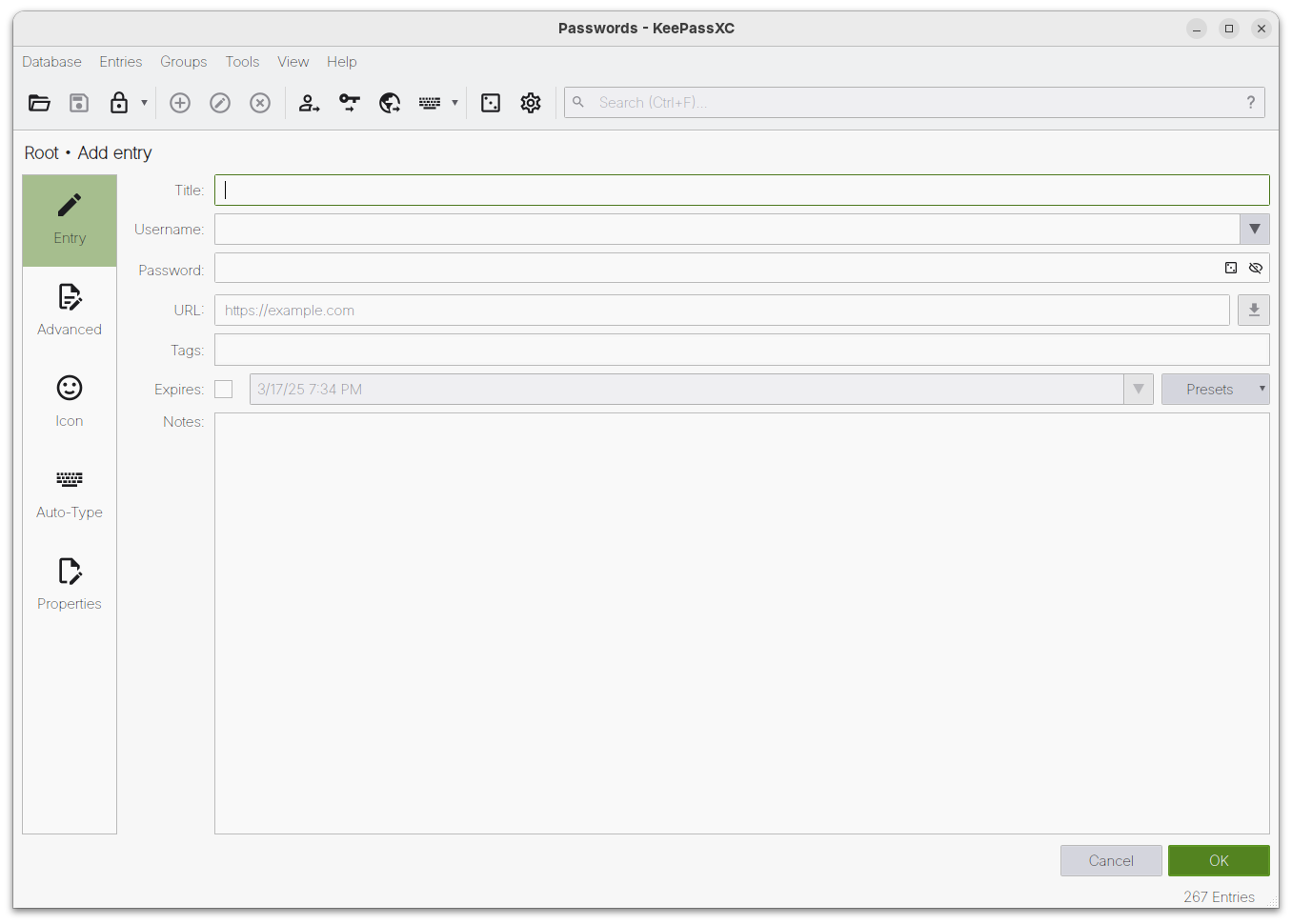Enable the Expires checkbox
The height and width of the screenshot is (924, 1292).
click(x=224, y=390)
